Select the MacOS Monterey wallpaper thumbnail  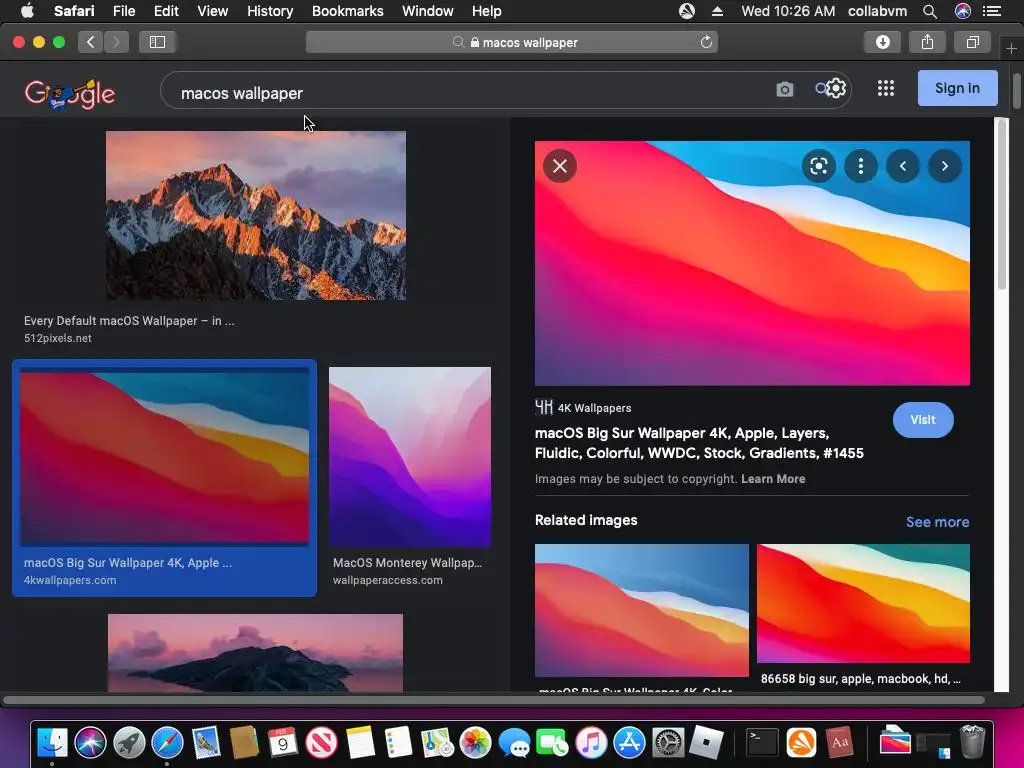[409, 456]
